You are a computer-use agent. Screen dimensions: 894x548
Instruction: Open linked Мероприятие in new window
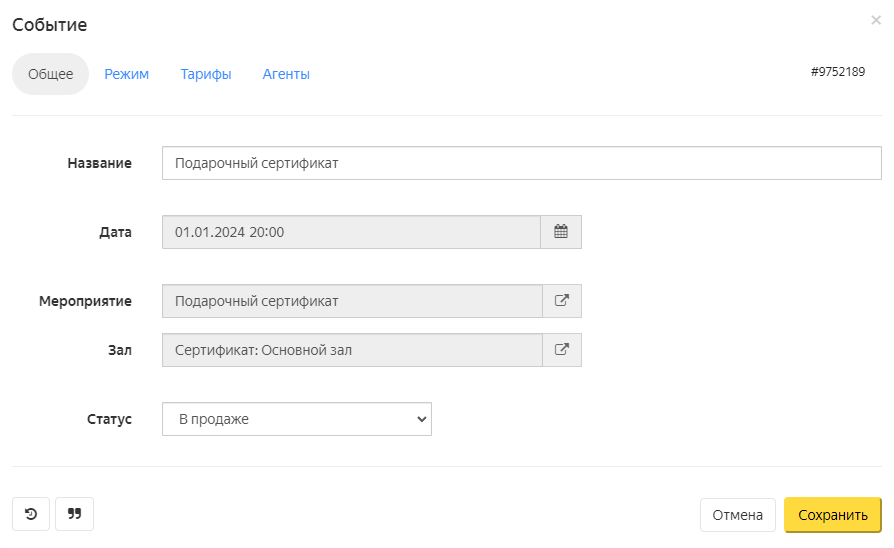click(x=561, y=301)
